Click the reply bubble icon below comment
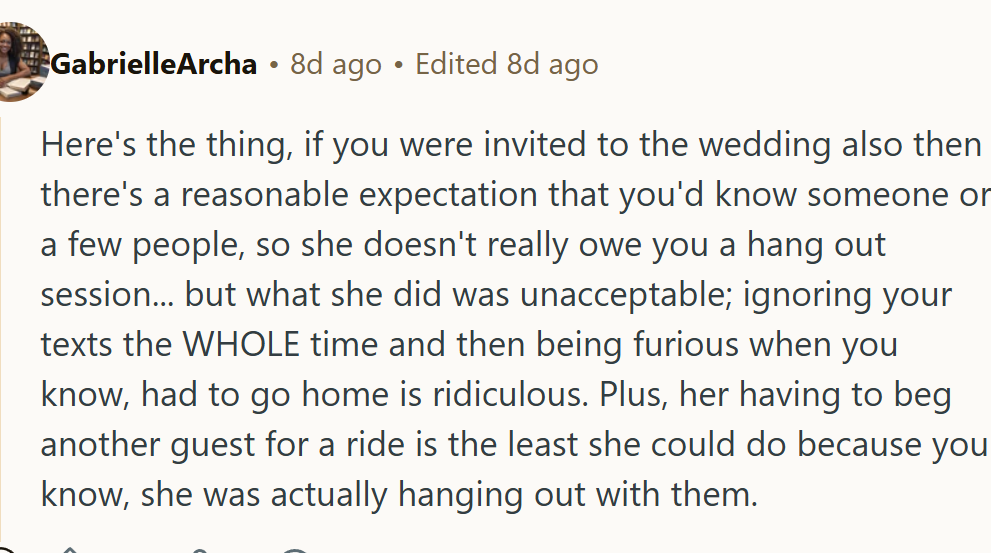 point(296,549)
